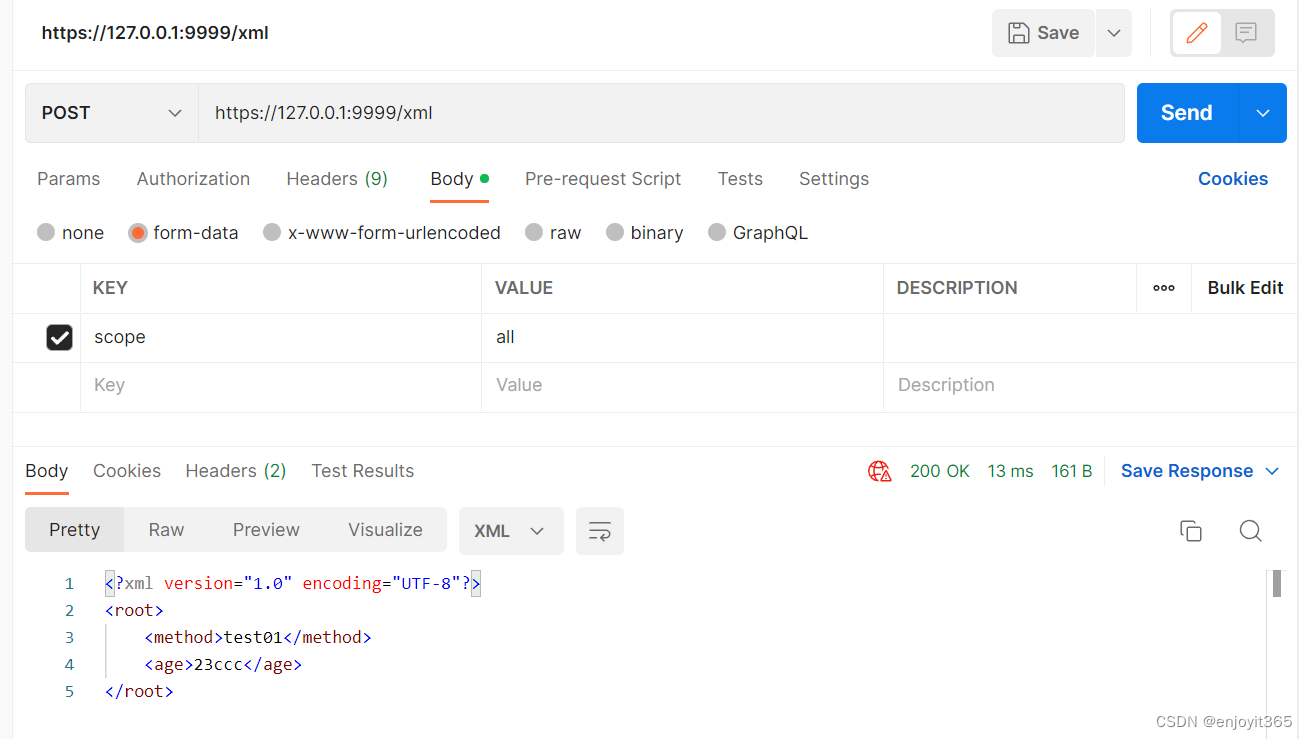Image resolution: width=1307 pixels, height=739 pixels.
Task: Open the comment mode icon
Action: [x=1245, y=33]
